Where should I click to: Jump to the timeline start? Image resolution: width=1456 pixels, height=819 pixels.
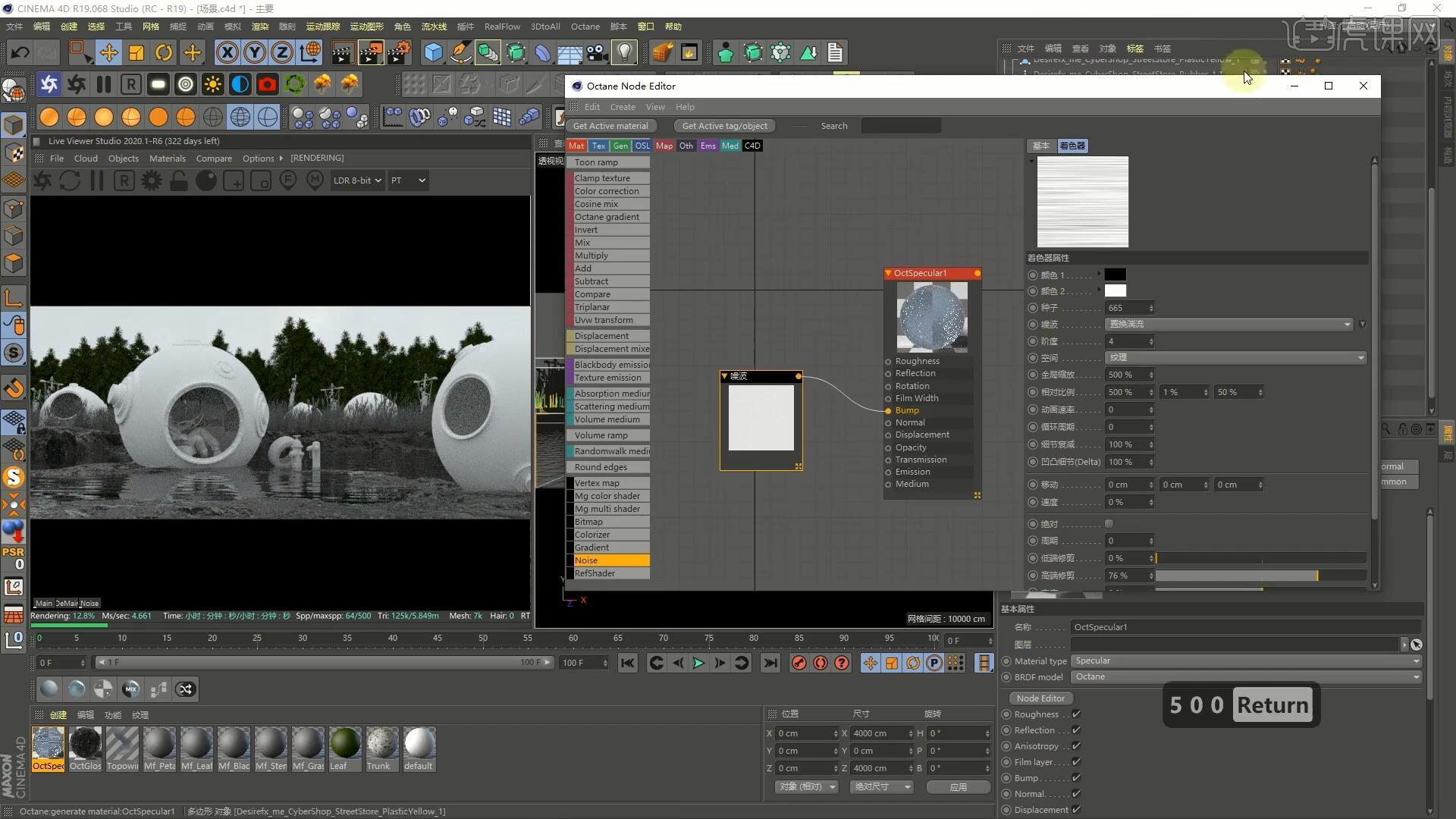click(x=627, y=663)
